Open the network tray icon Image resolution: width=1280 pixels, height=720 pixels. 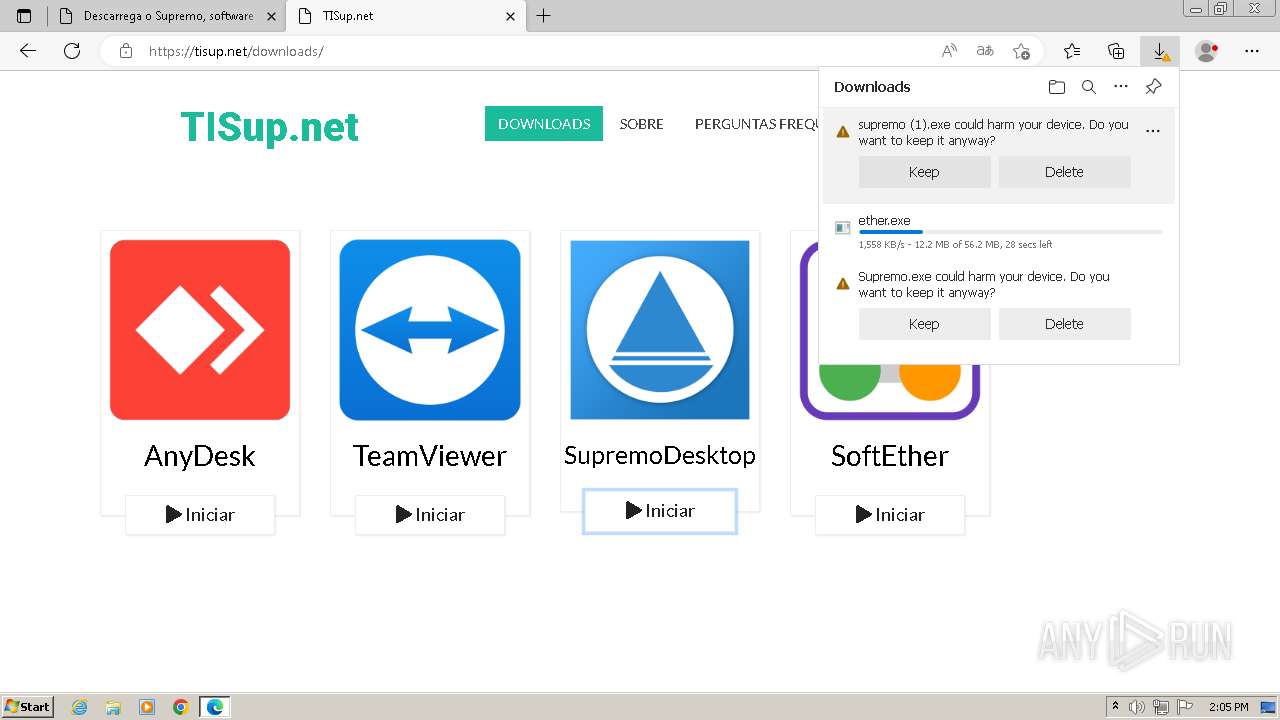coord(1161,707)
